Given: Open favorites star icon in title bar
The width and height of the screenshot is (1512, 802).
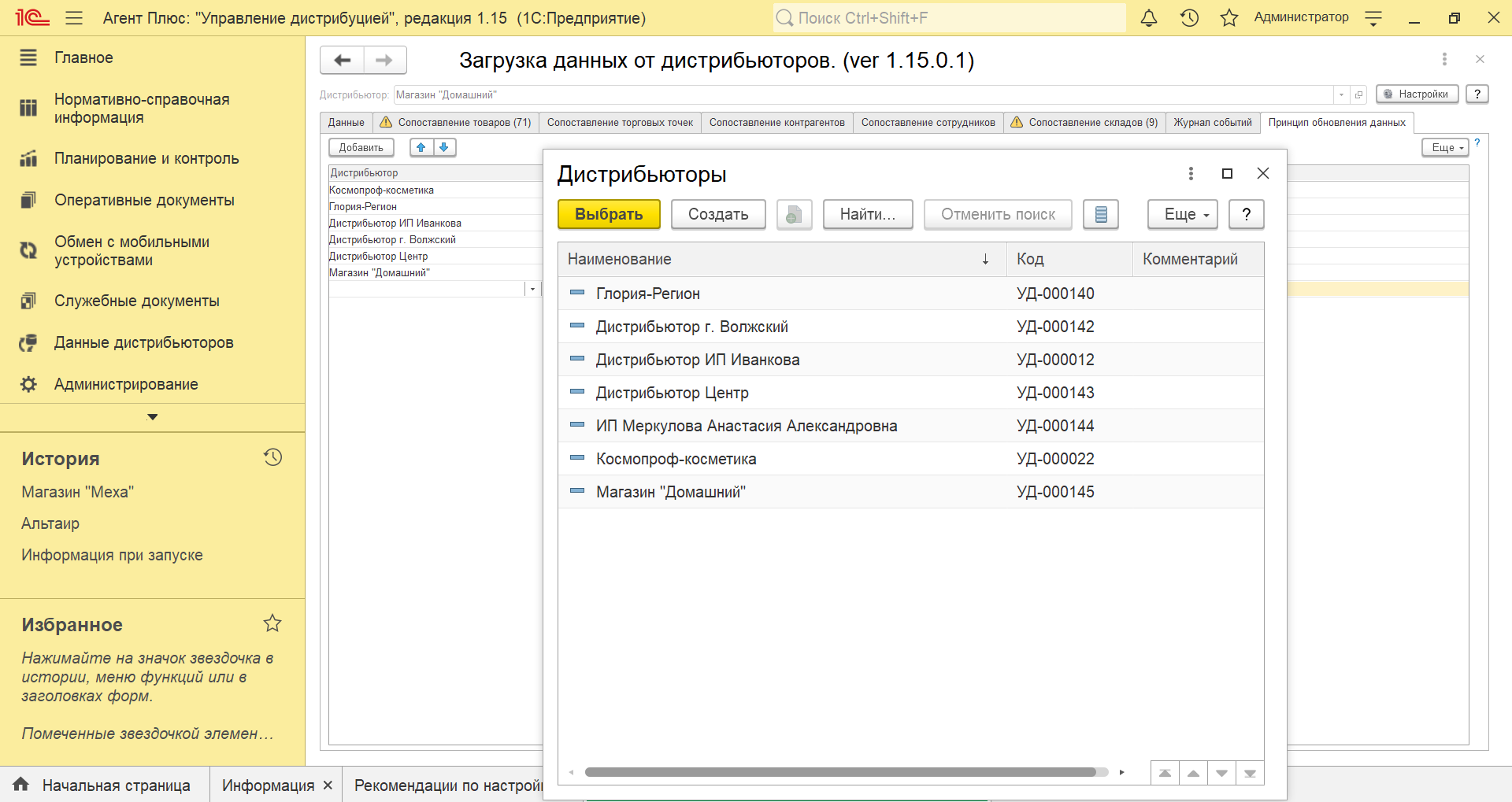Looking at the screenshot, I should [1229, 17].
